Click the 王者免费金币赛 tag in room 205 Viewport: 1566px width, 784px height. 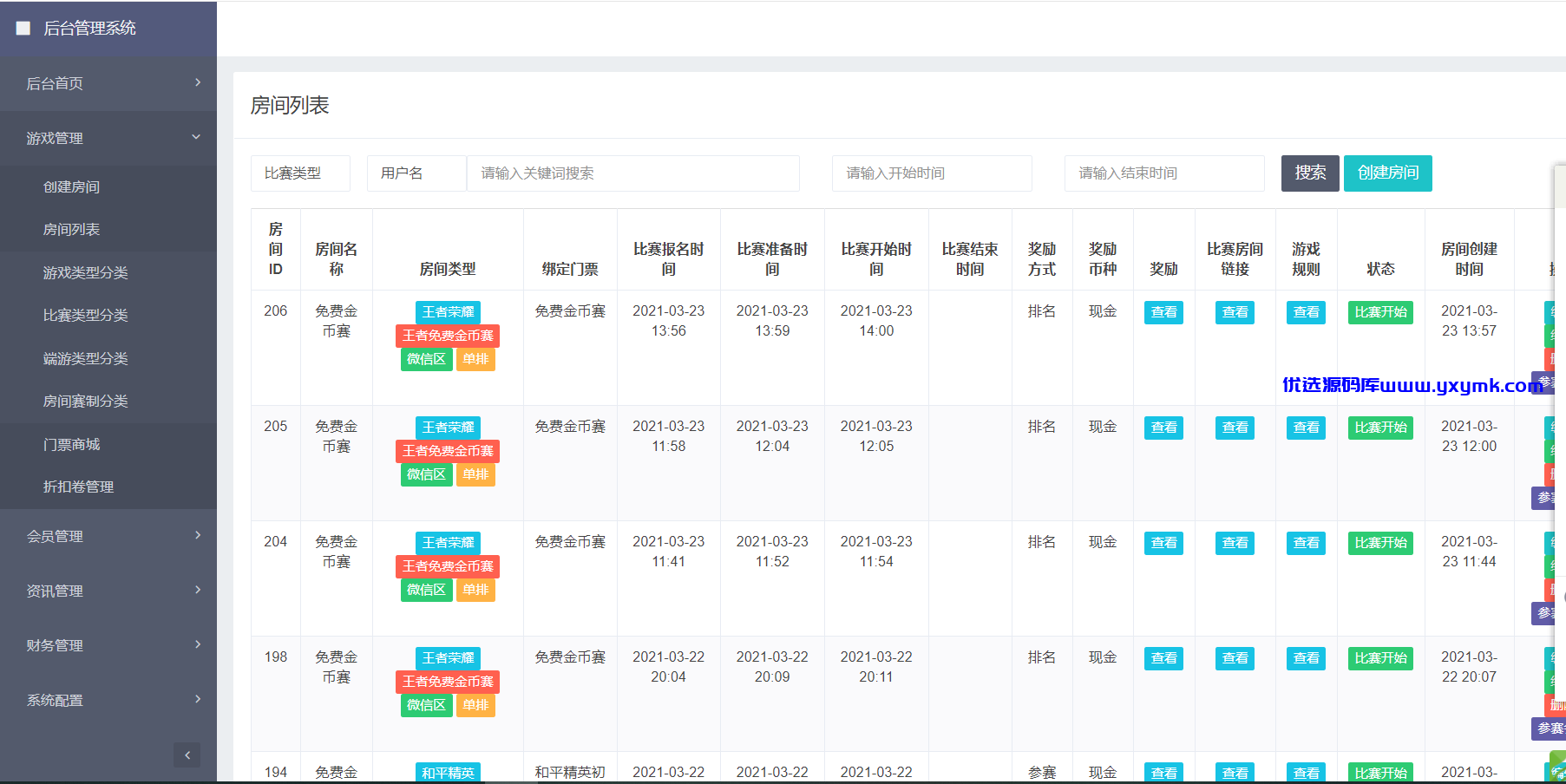(448, 451)
